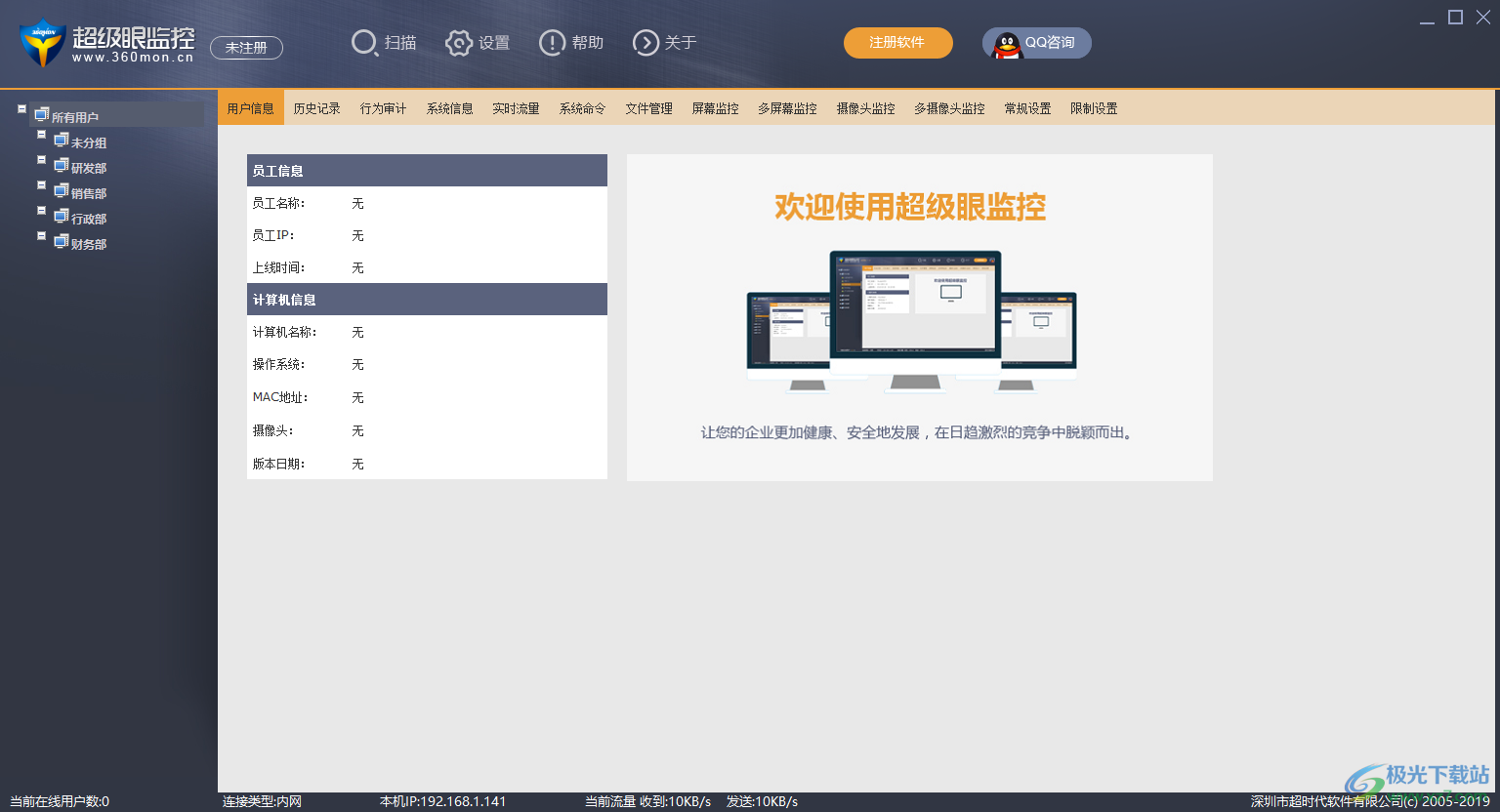Open the 历史记录 tab

tap(317, 108)
